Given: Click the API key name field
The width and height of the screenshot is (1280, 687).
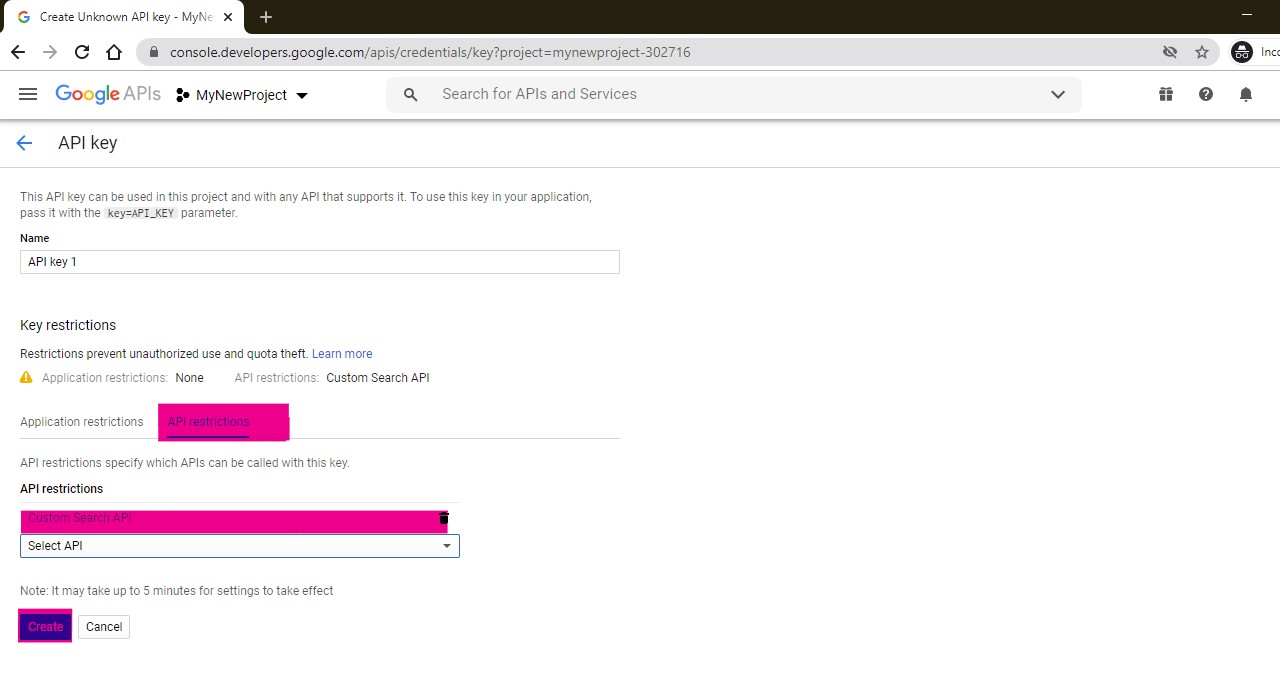Looking at the screenshot, I should (x=320, y=262).
